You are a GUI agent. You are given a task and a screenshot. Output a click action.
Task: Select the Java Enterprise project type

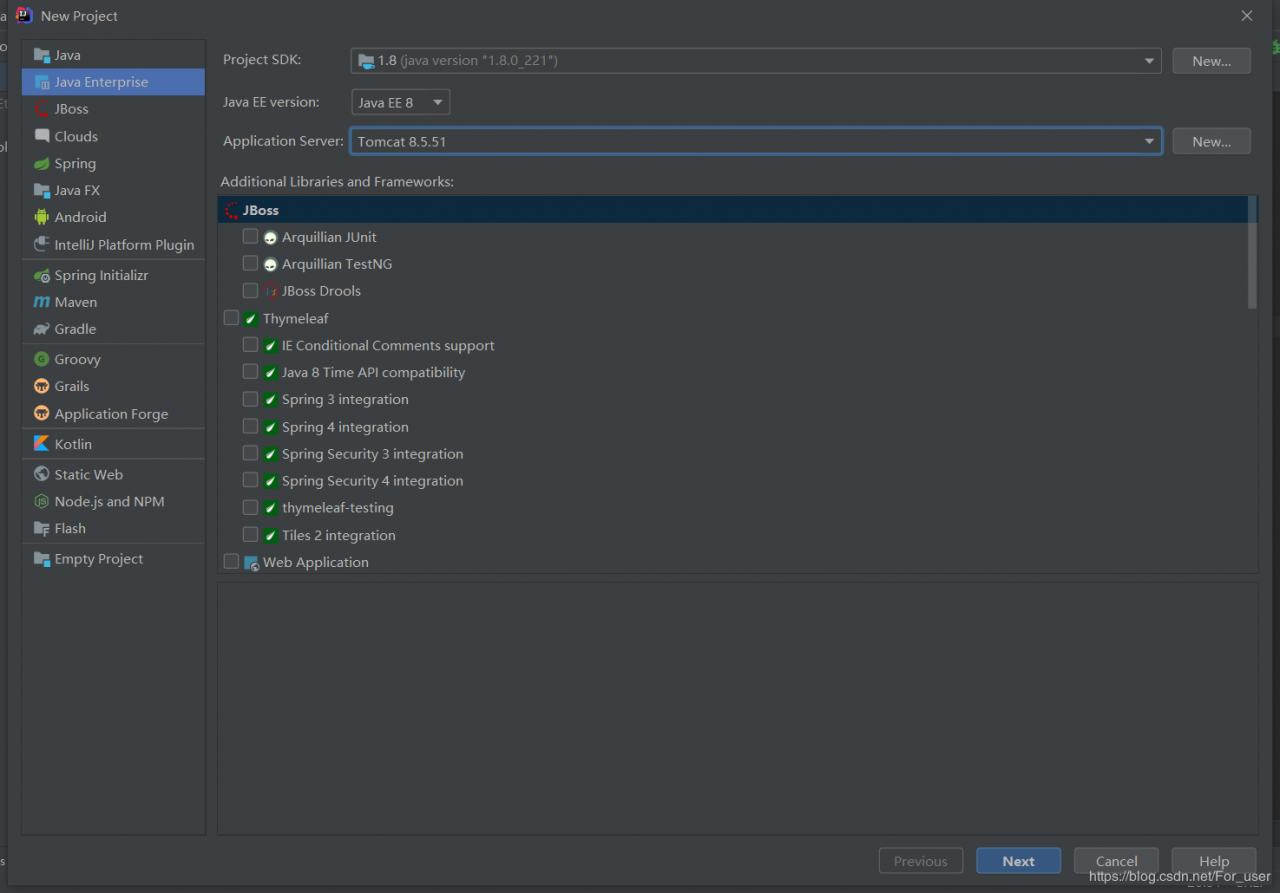(x=113, y=82)
